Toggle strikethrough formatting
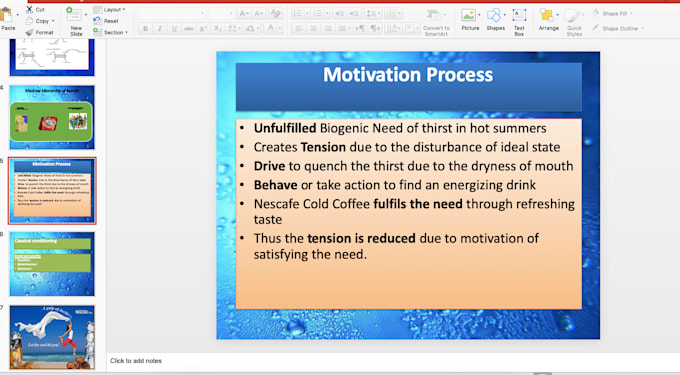Viewport: 680px width, 375px height. click(188, 29)
